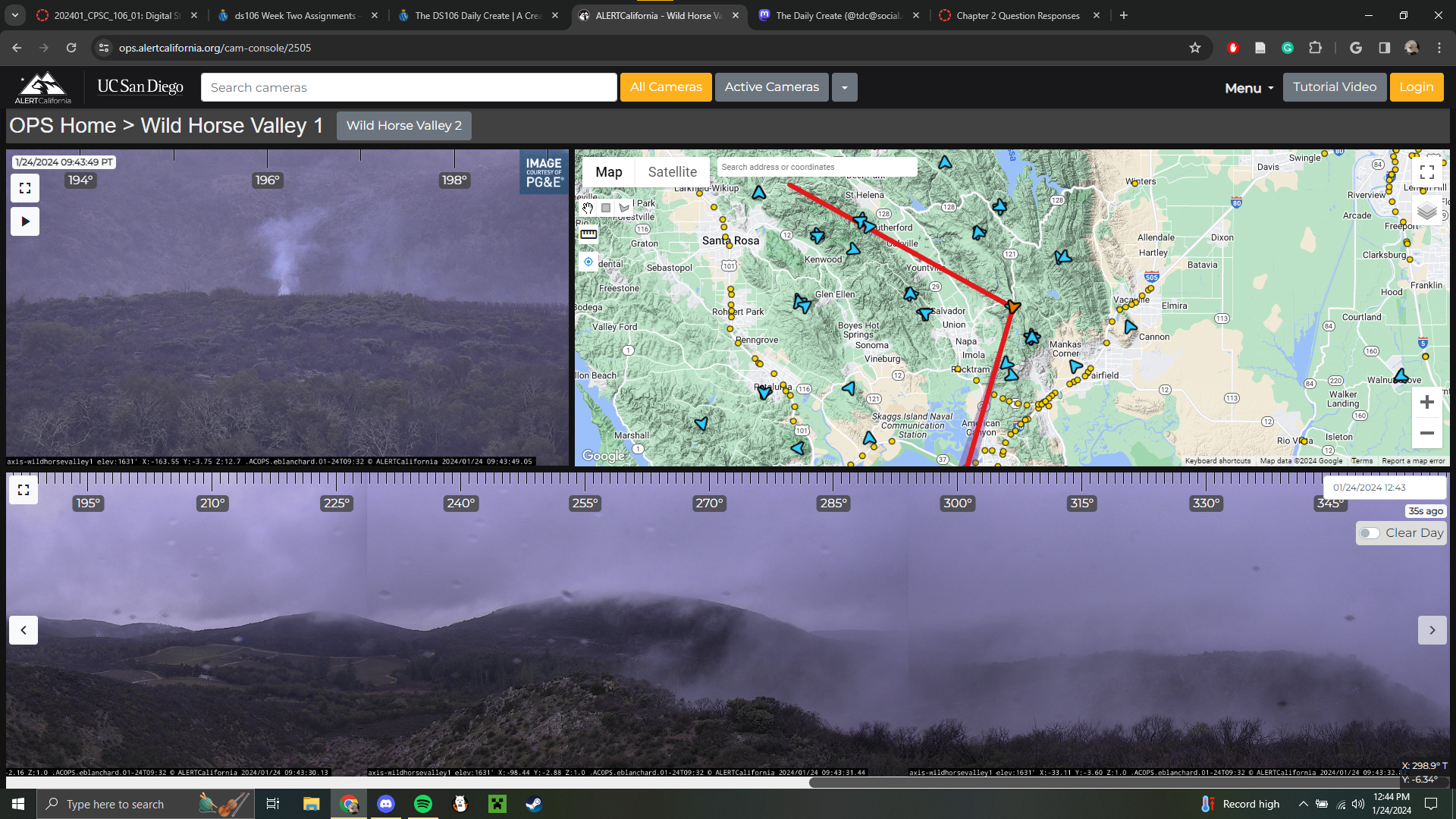Toggle map fullscreen view

pyautogui.click(x=1426, y=172)
